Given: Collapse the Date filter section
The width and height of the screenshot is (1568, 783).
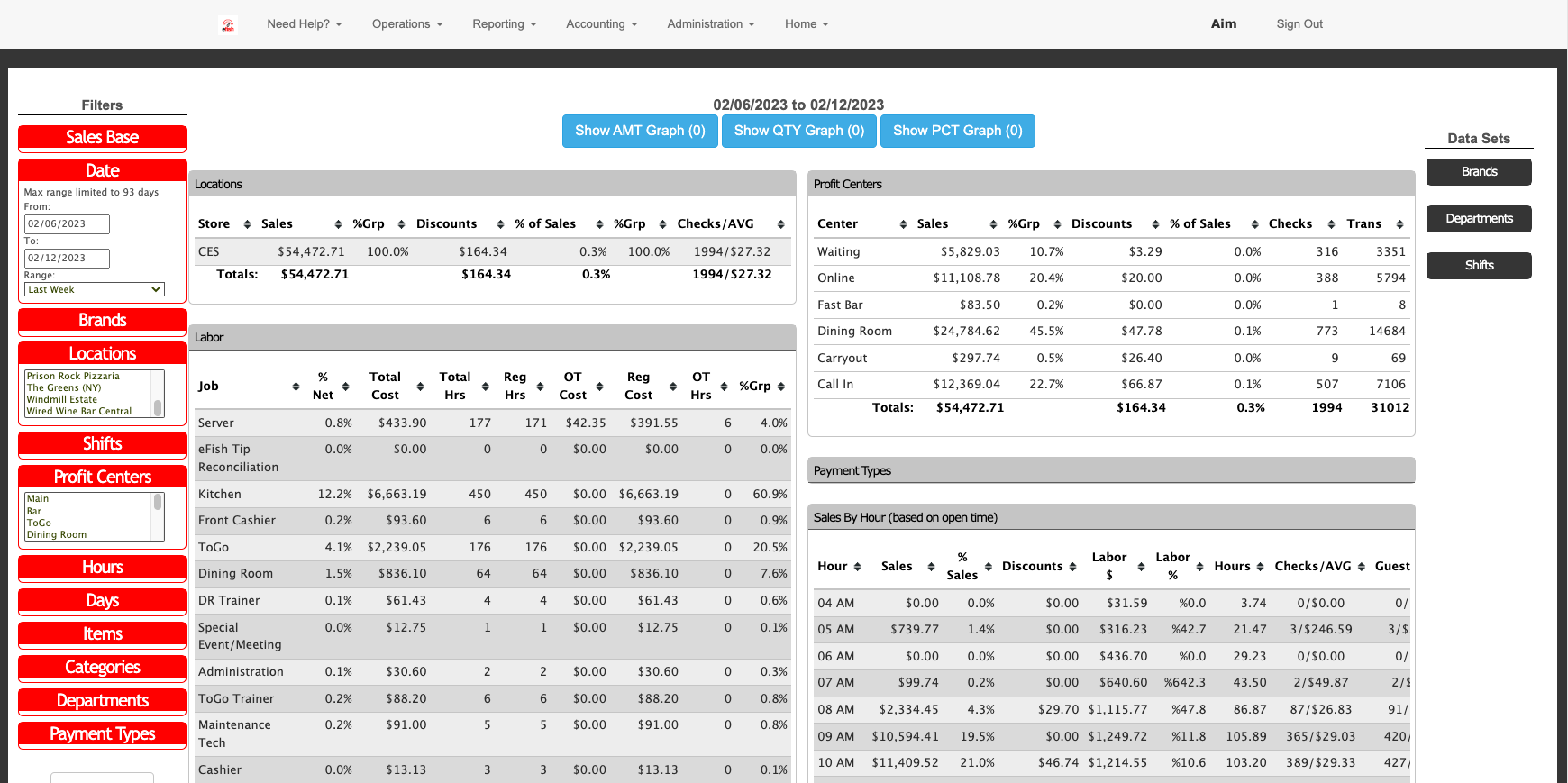Looking at the screenshot, I should coord(102,171).
